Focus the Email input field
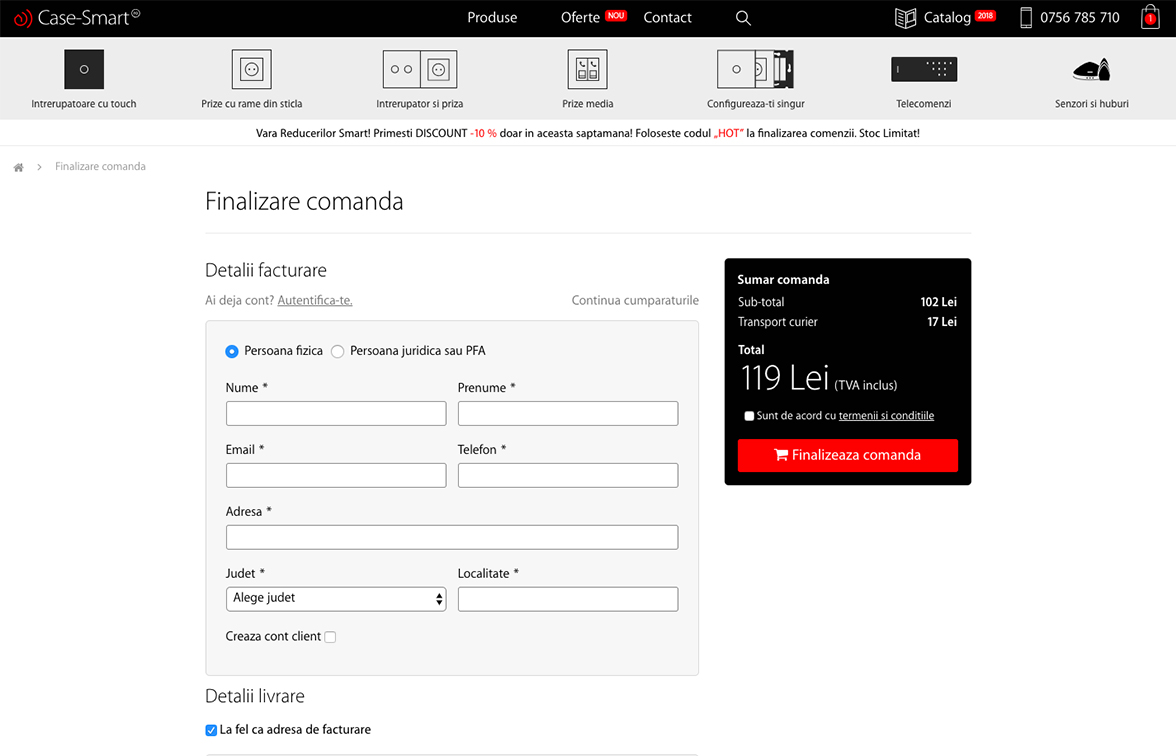This screenshot has height=756, width=1176. click(x=336, y=475)
